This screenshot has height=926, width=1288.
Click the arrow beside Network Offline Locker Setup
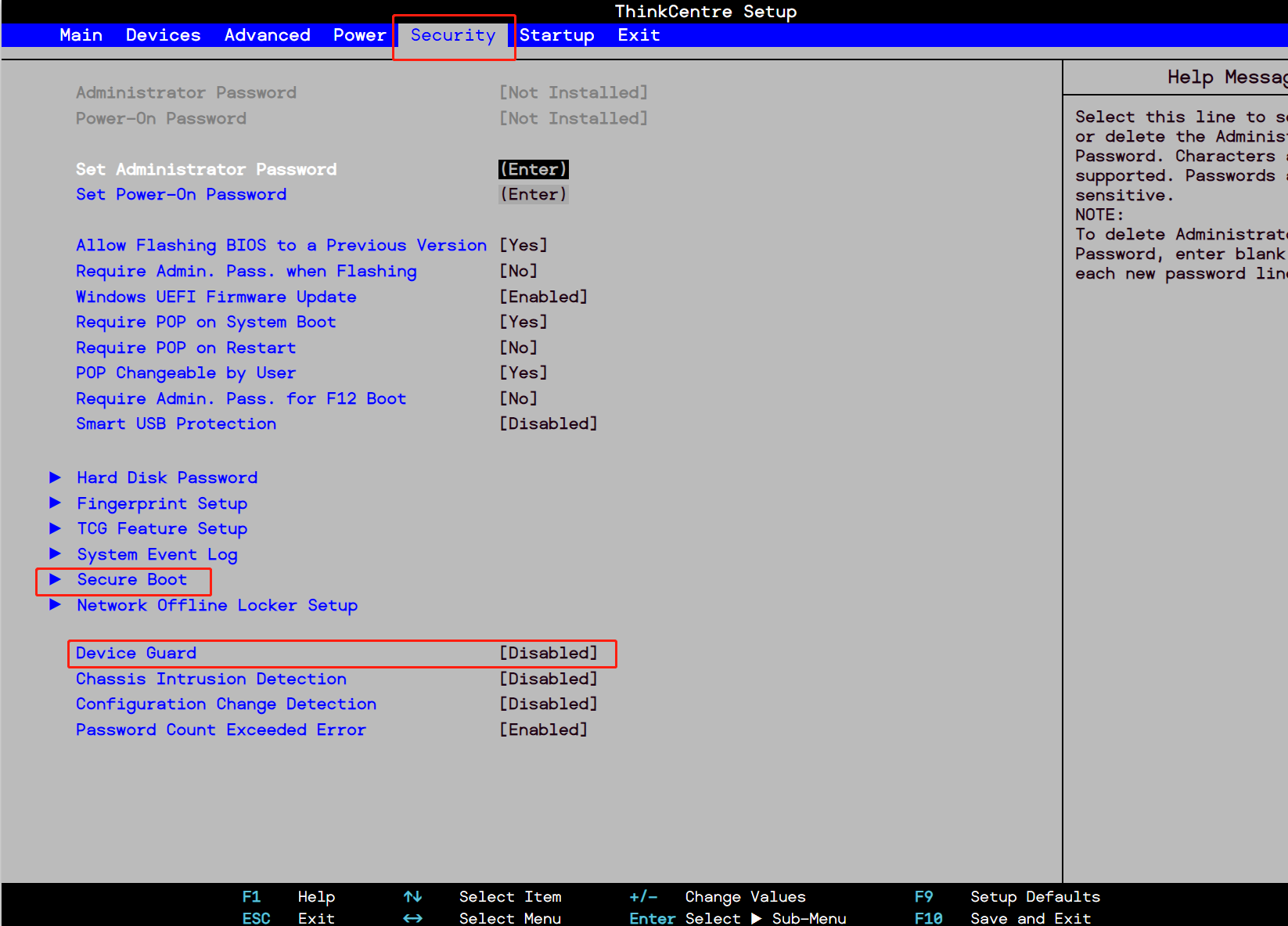(55, 604)
